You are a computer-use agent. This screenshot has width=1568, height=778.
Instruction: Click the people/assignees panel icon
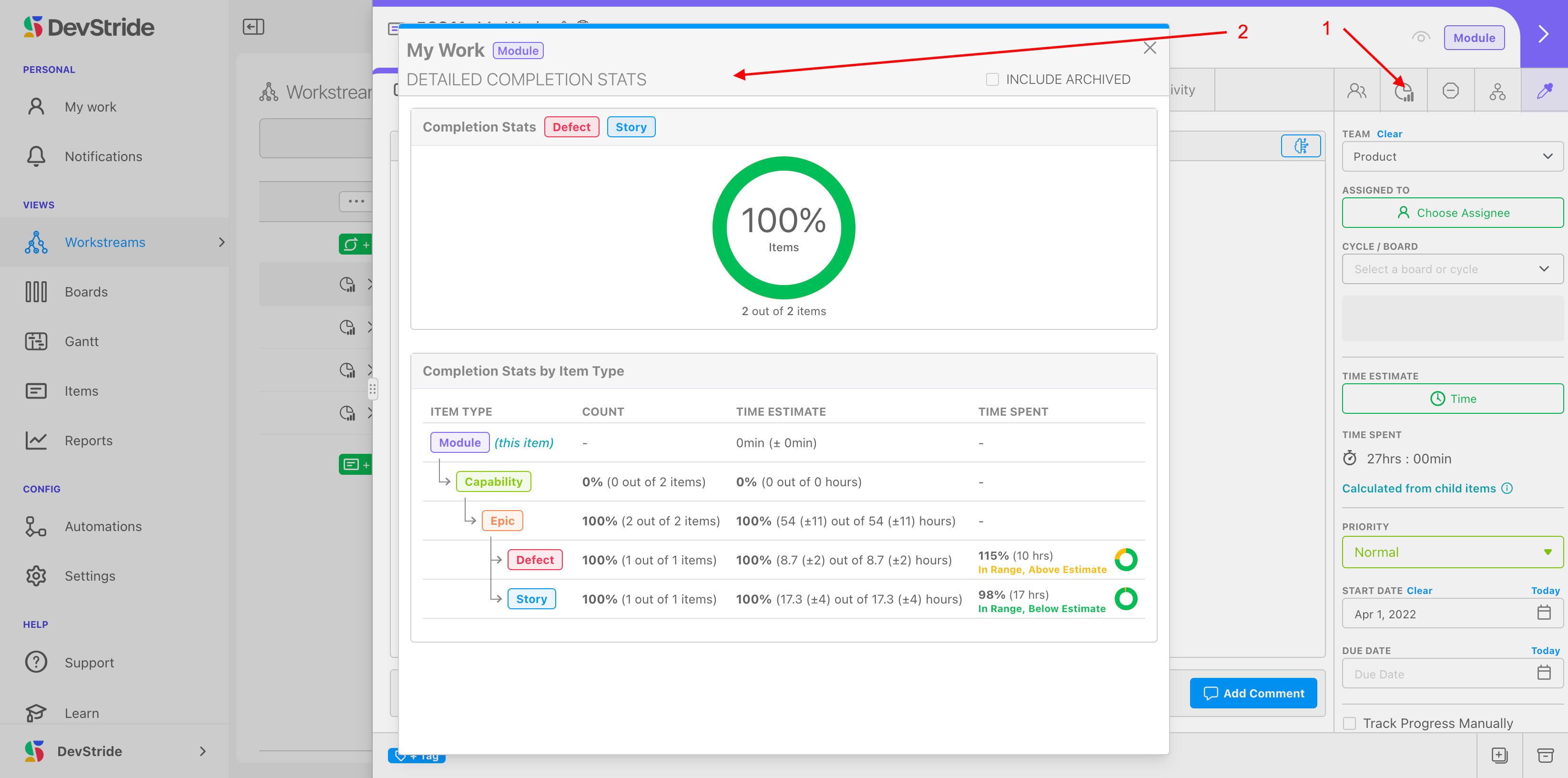[1357, 92]
